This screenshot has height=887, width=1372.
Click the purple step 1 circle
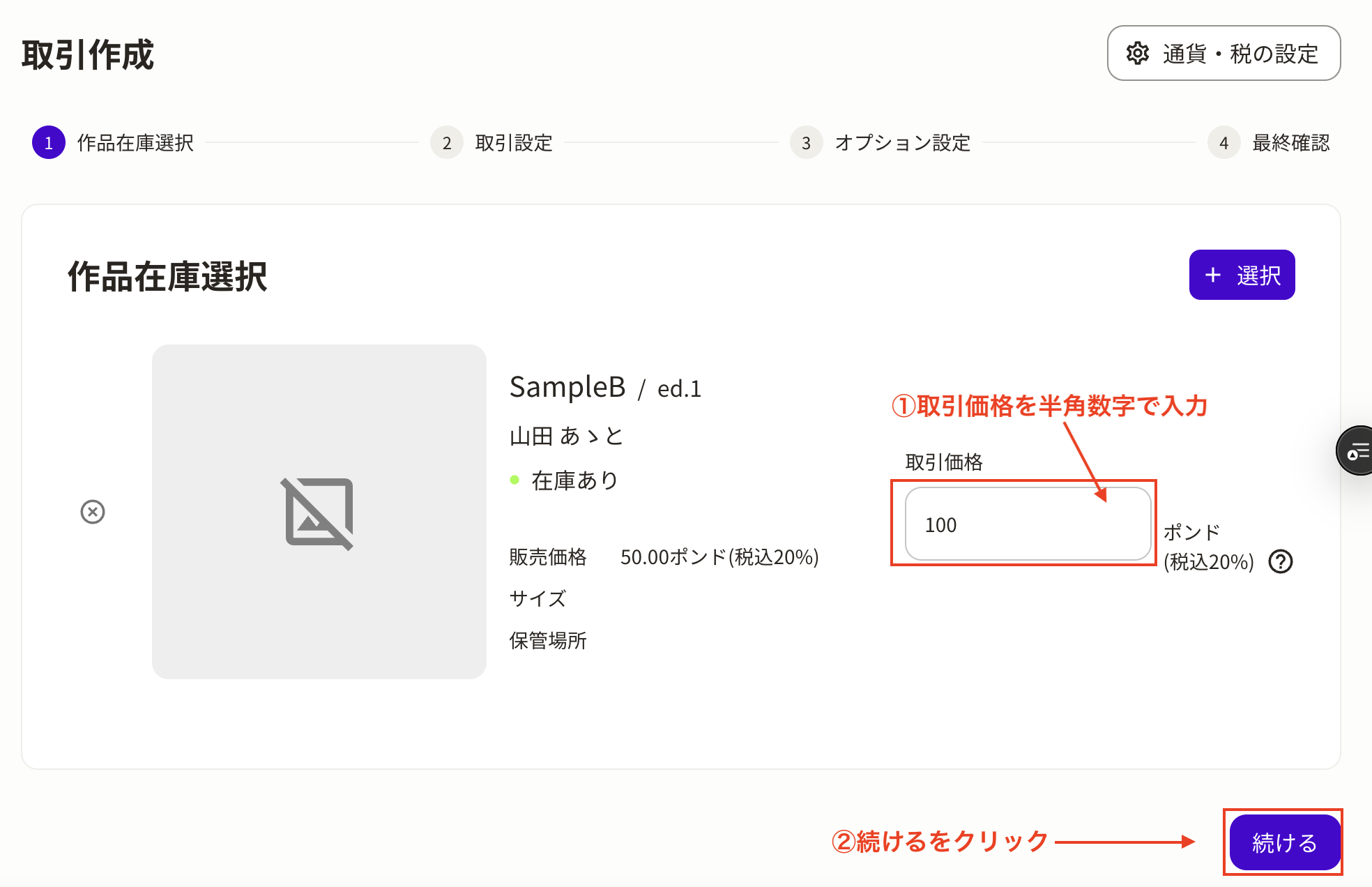(47, 143)
